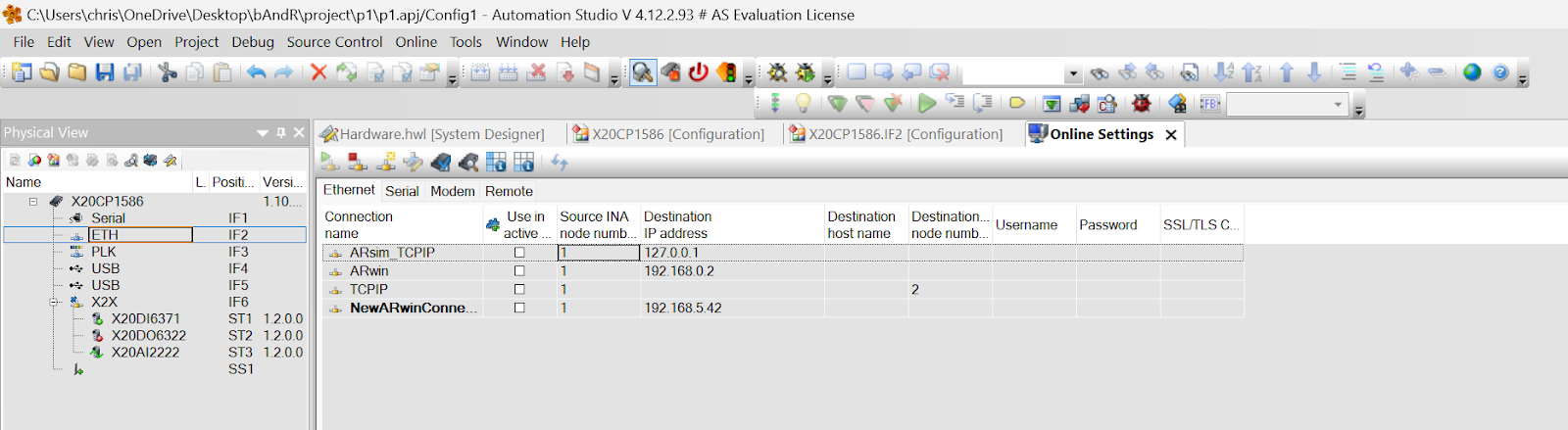Close the Online Settings tab
This screenshot has height=430, width=1568.
[x=1171, y=135]
